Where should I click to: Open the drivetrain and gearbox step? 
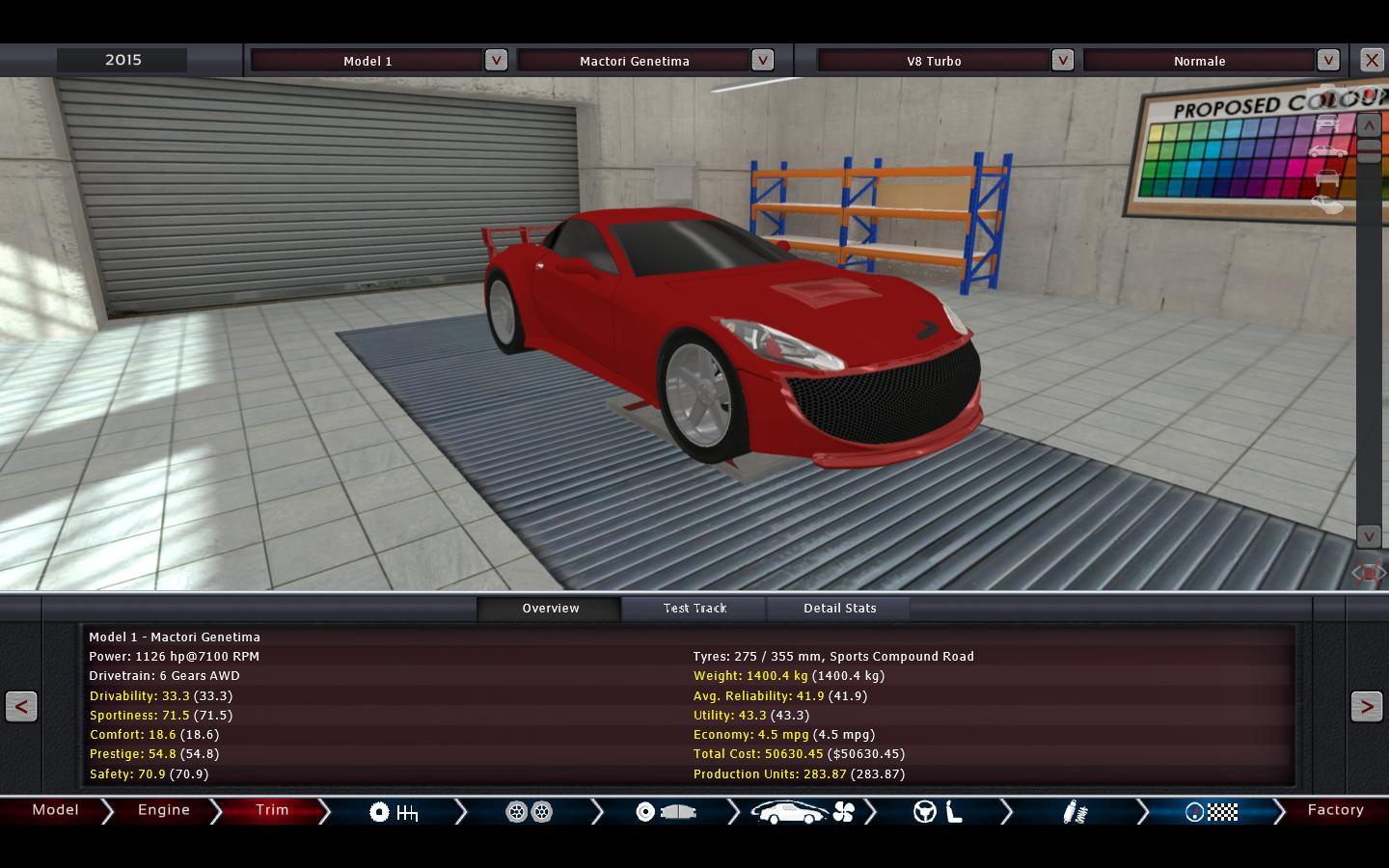pyautogui.click(x=394, y=812)
